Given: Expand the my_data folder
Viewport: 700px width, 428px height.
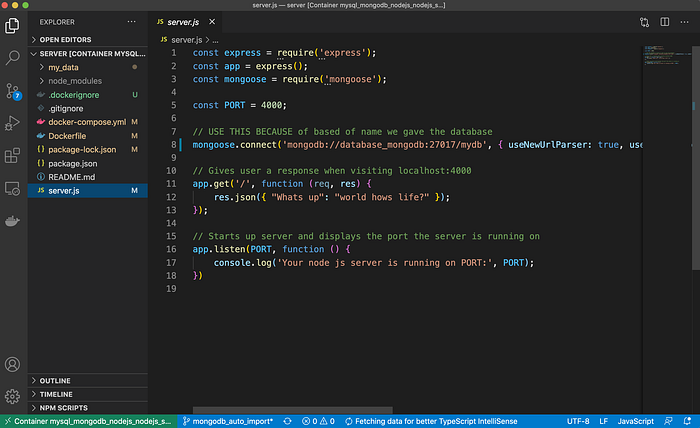Looking at the screenshot, I should tap(63, 67).
